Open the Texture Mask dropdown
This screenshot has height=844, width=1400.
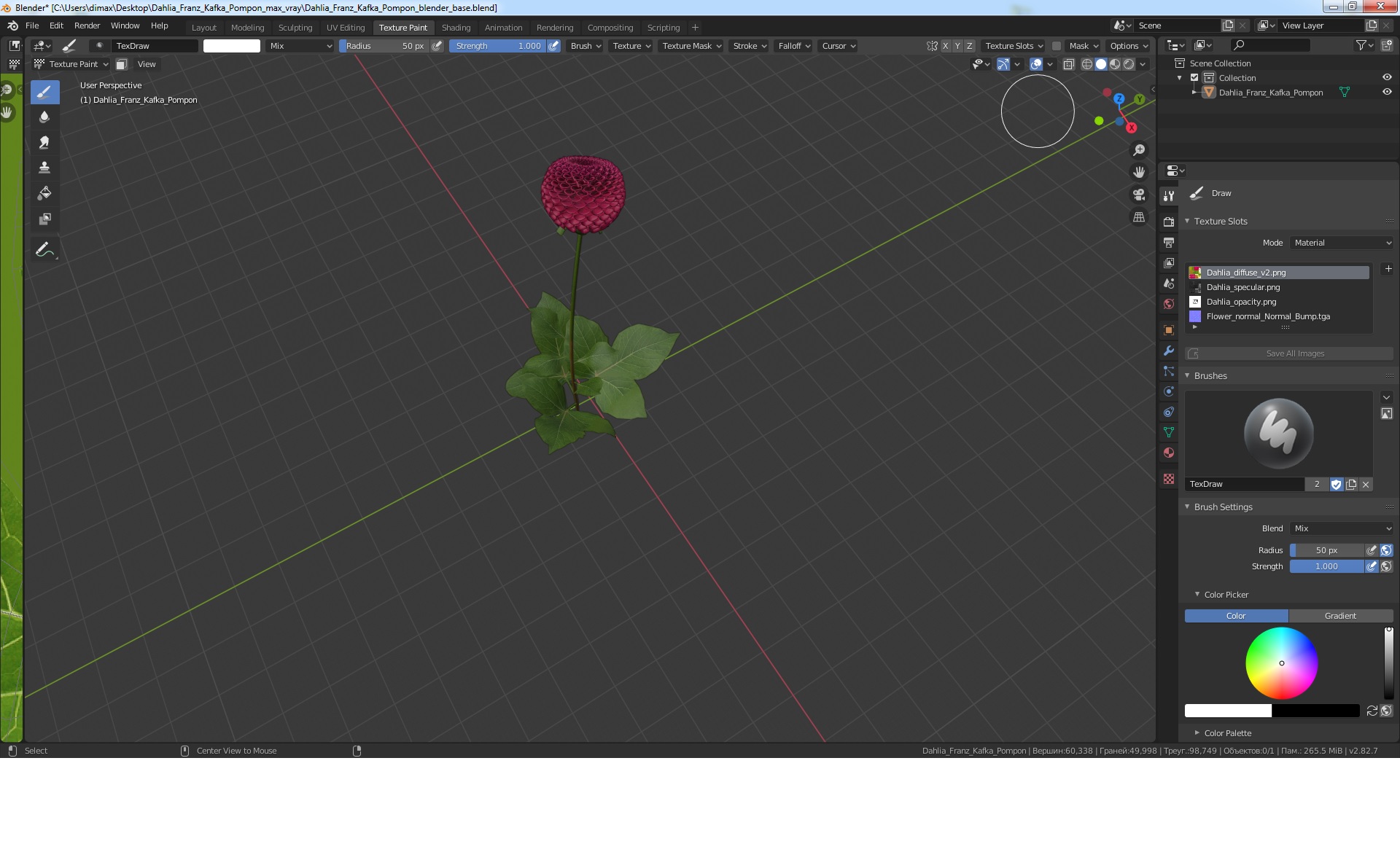coord(691,46)
